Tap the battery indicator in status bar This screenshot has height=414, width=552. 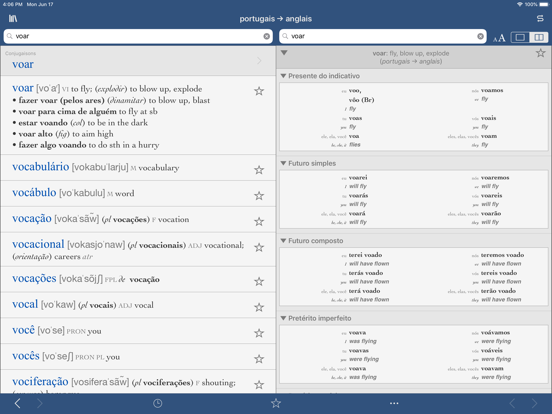pos(544,4)
